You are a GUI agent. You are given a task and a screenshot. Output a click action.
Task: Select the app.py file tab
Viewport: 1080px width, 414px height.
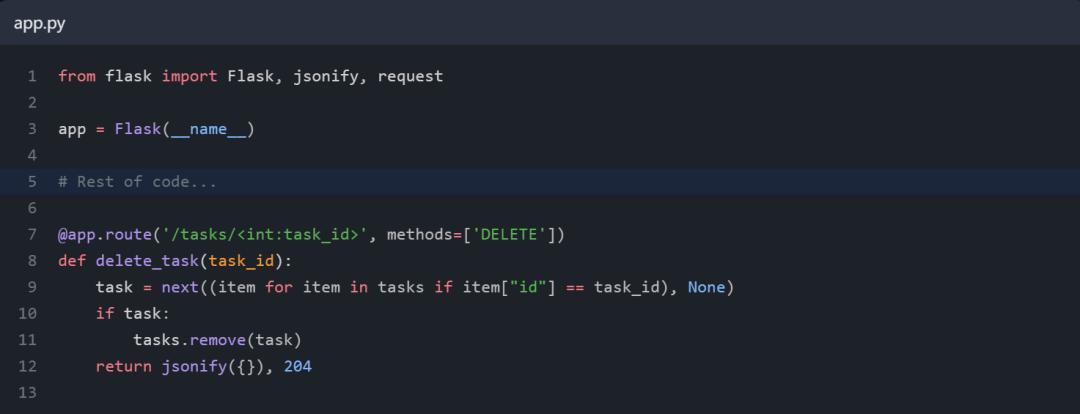[40, 23]
